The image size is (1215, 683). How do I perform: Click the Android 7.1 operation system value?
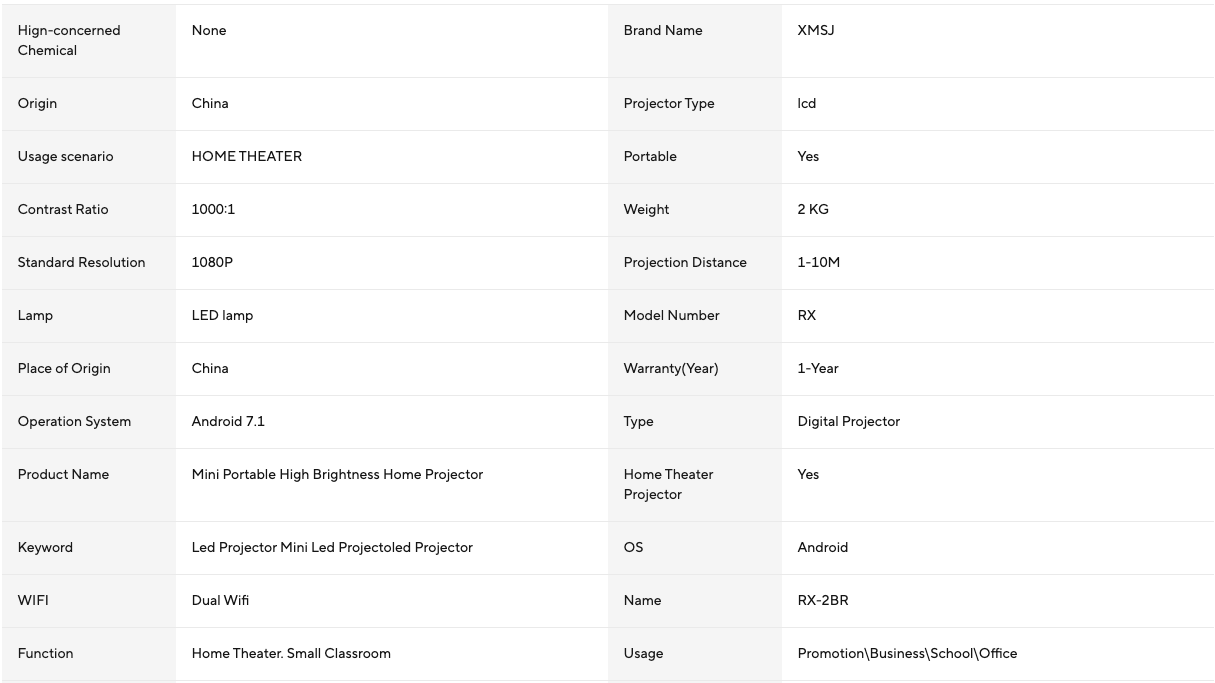pos(228,421)
